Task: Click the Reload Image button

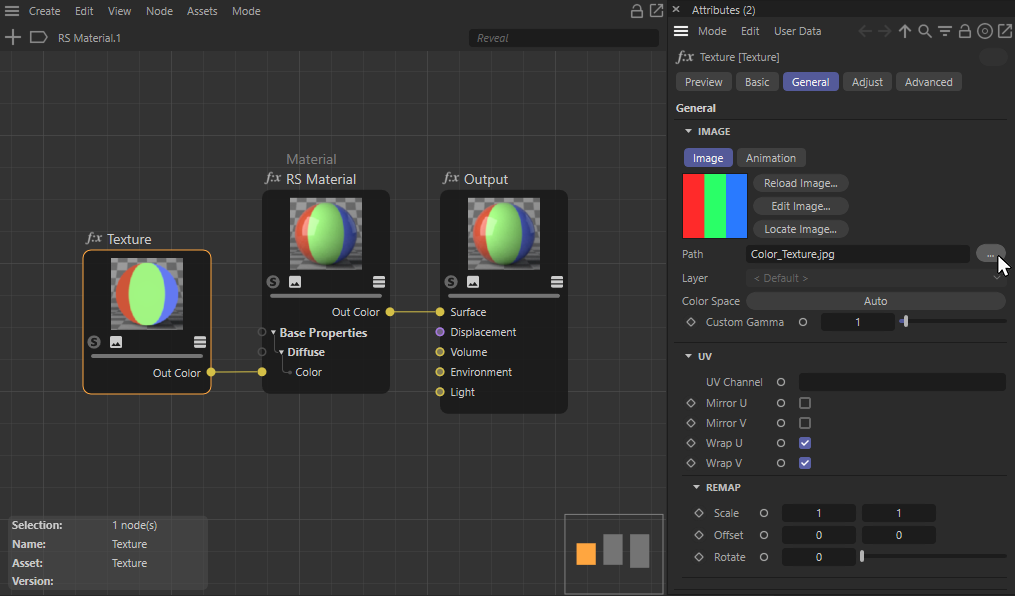Action: (x=799, y=183)
